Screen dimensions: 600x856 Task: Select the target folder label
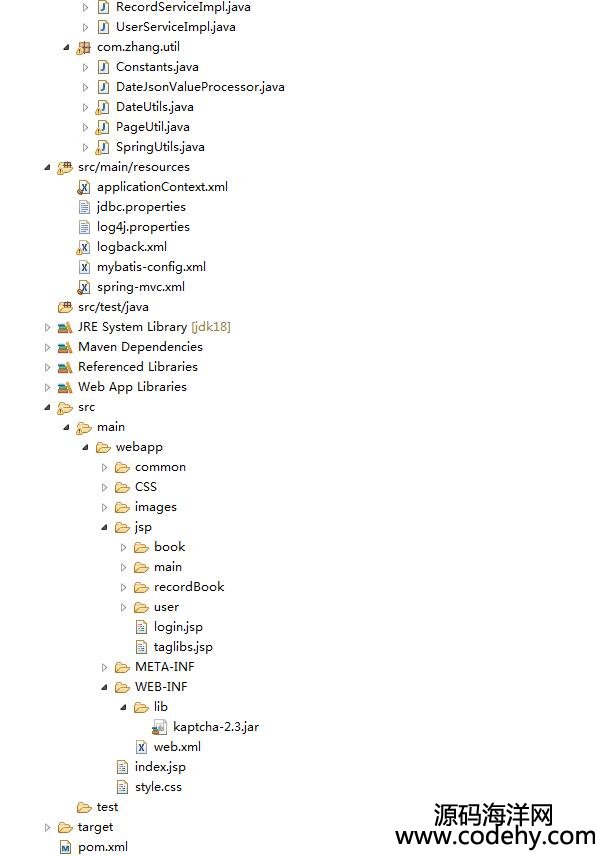[96, 828]
